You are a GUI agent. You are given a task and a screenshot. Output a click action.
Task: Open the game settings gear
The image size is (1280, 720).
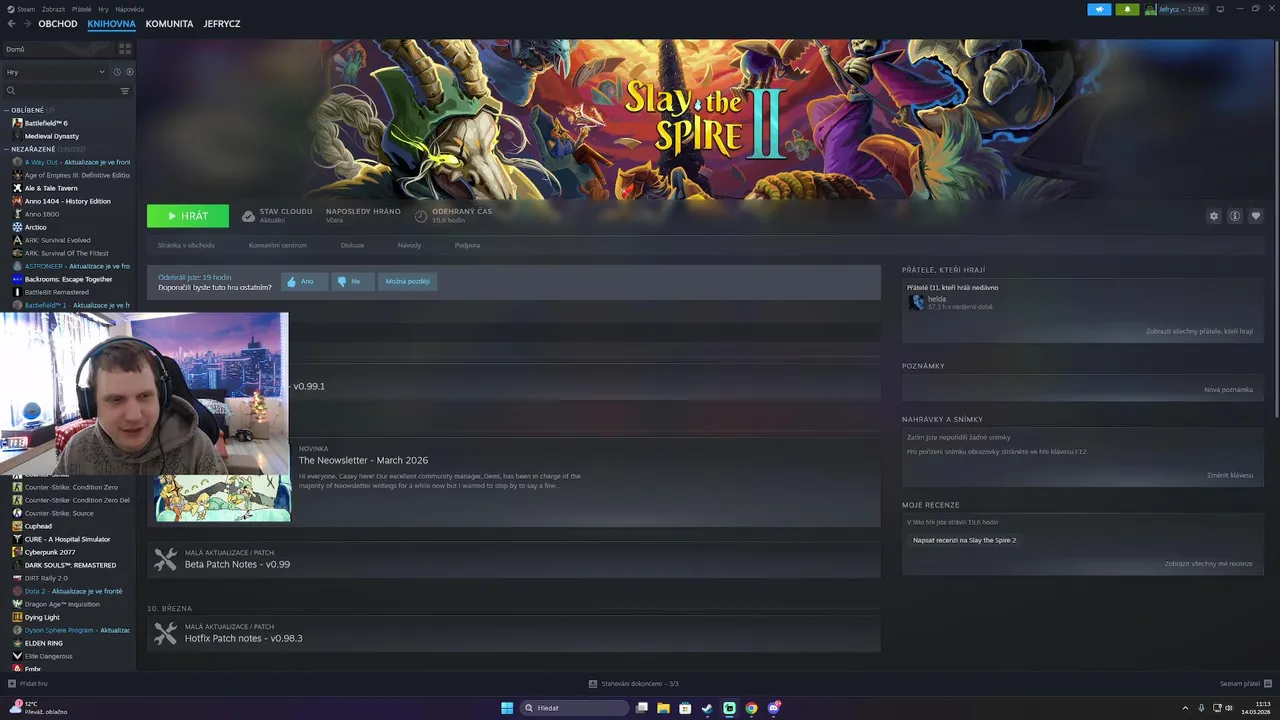tap(1214, 216)
